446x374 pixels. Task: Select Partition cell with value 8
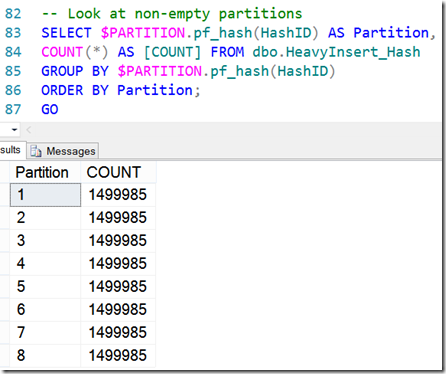coord(45,355)
